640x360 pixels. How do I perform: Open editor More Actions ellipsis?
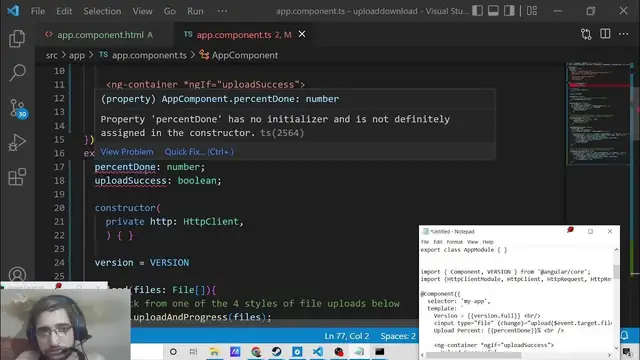tap(624, 34)
